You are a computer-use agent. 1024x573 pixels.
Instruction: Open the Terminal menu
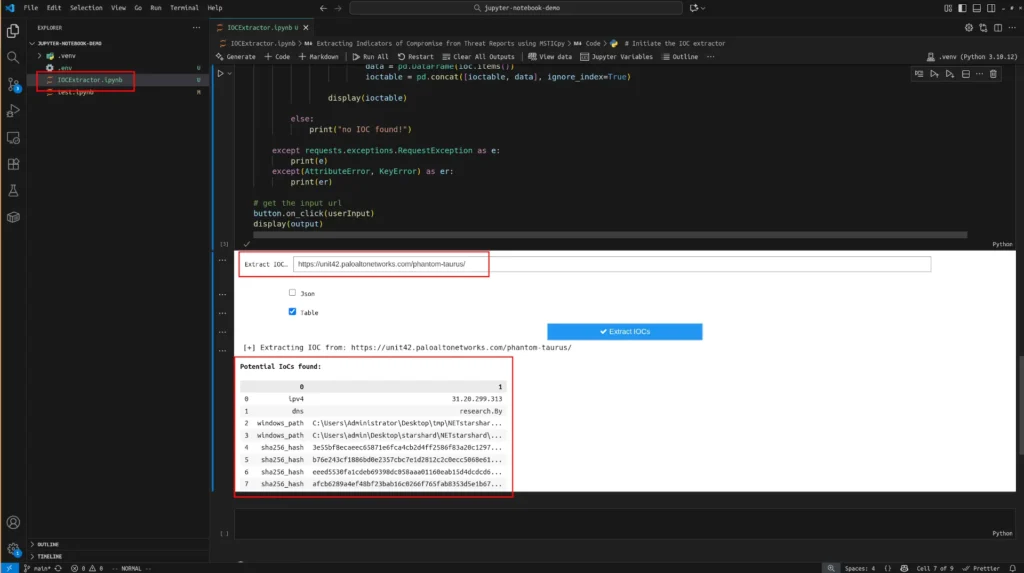point(184,8)
